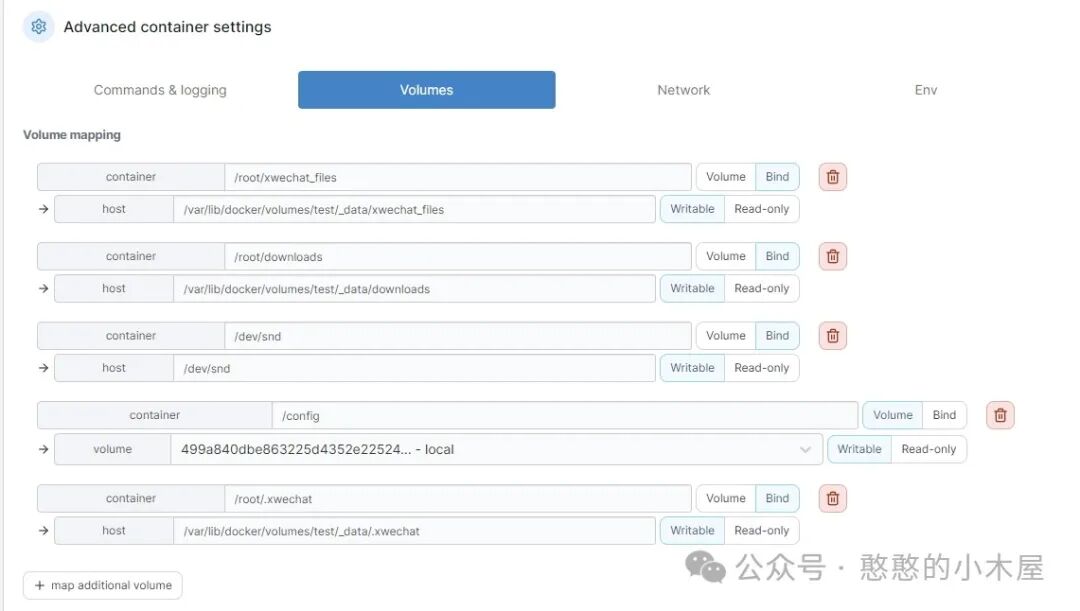Choose Volume type for /config mapping
This screenshot has height=611, width=1080.
click(893, 415)
